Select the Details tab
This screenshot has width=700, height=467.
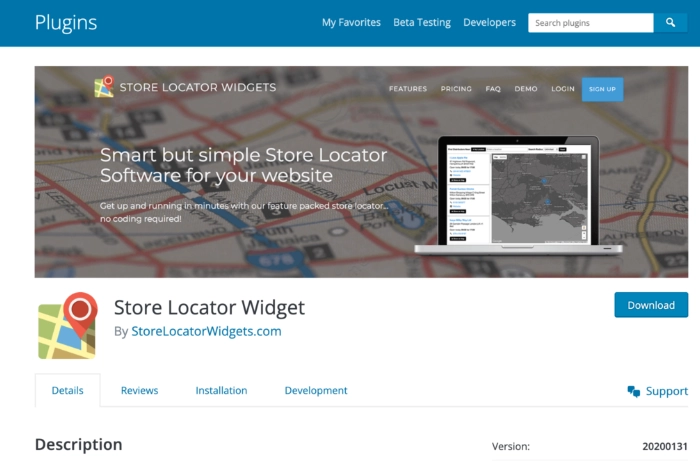coord(67,390)
